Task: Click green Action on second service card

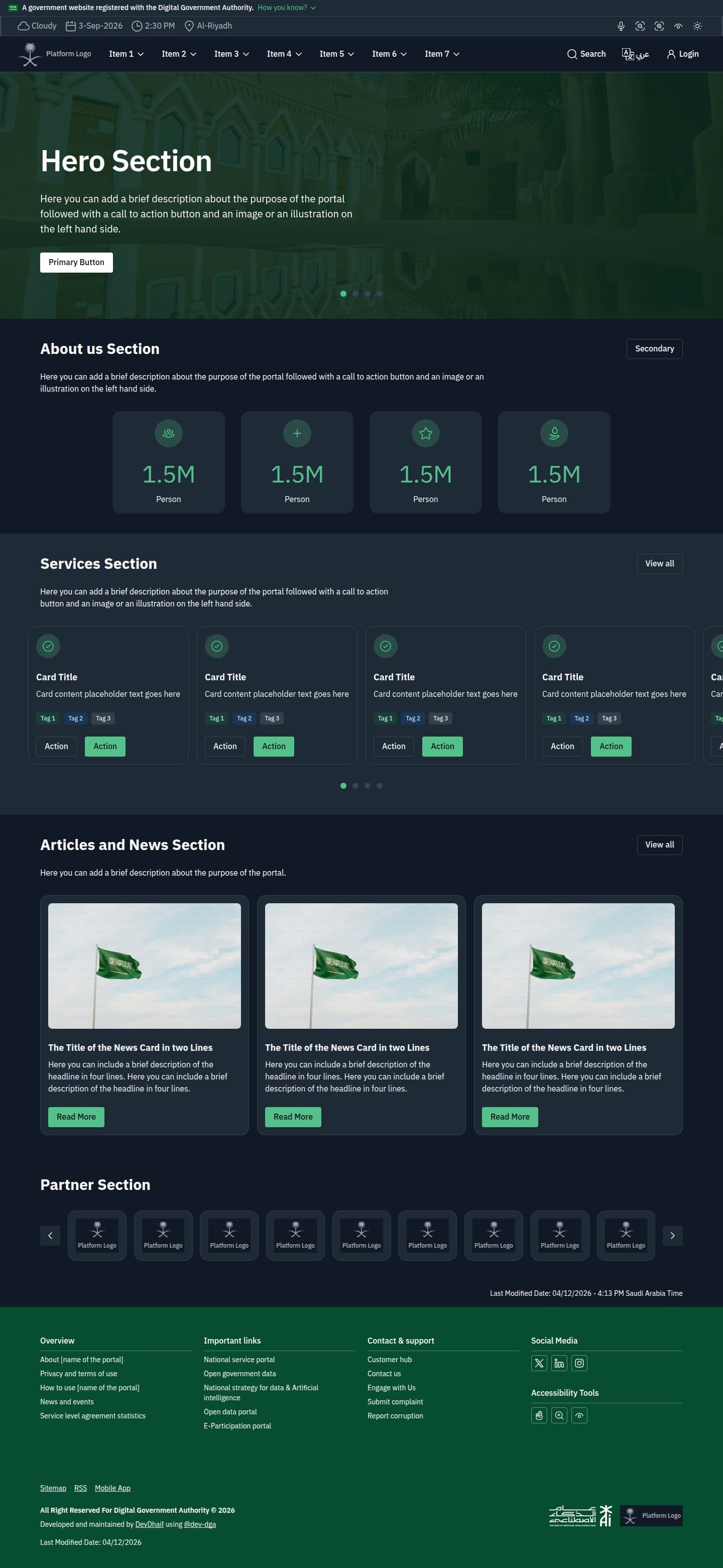Action: [274, 747]
